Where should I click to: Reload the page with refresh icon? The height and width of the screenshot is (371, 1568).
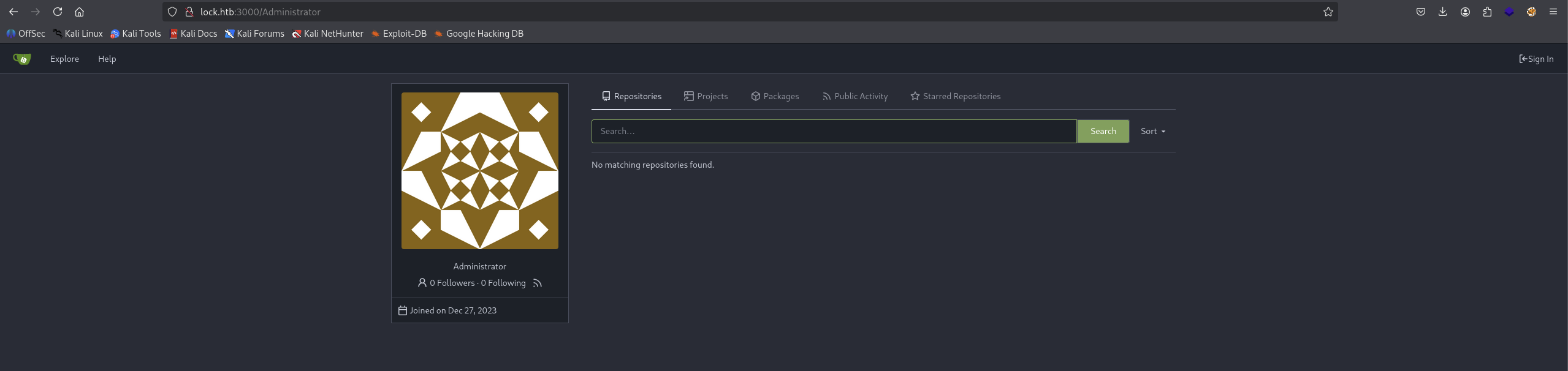[x=58, y=12]
